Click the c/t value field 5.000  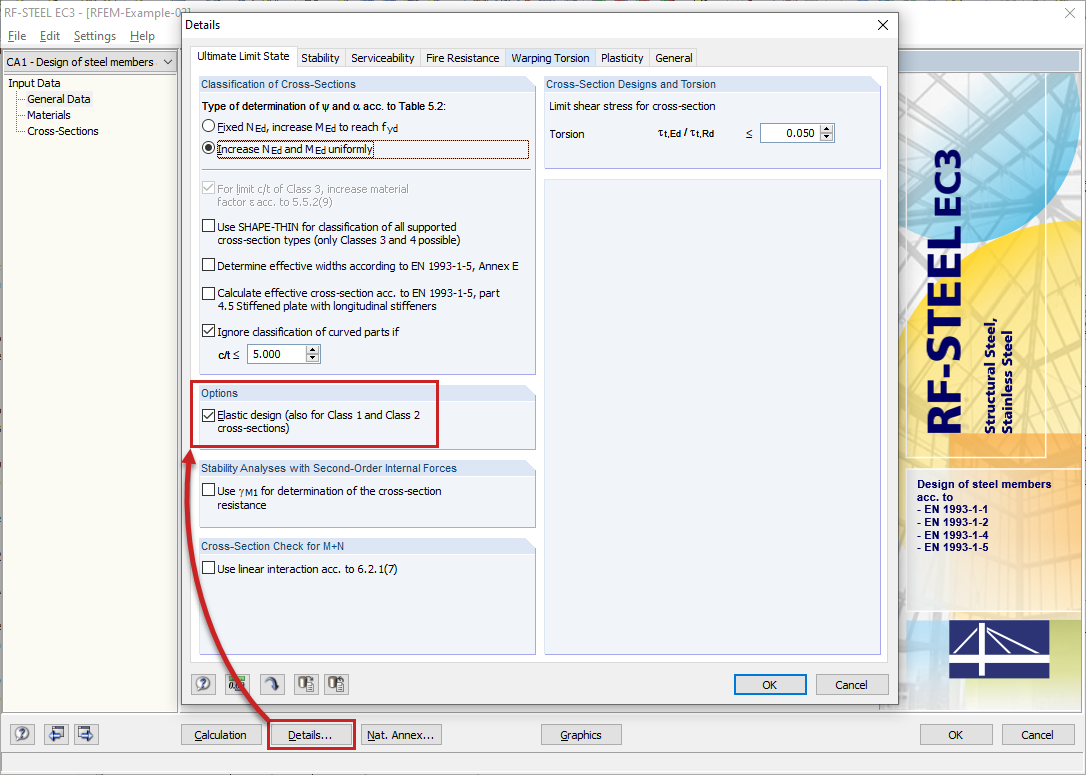(276, 354)
